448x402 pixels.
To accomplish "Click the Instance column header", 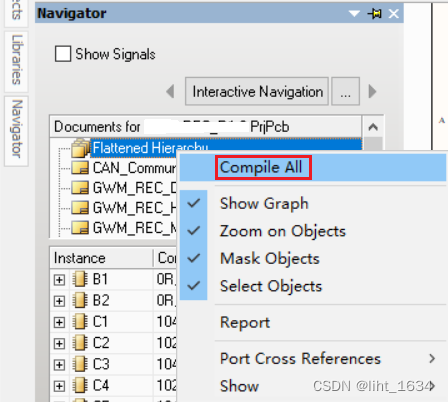I will [102, 258].
